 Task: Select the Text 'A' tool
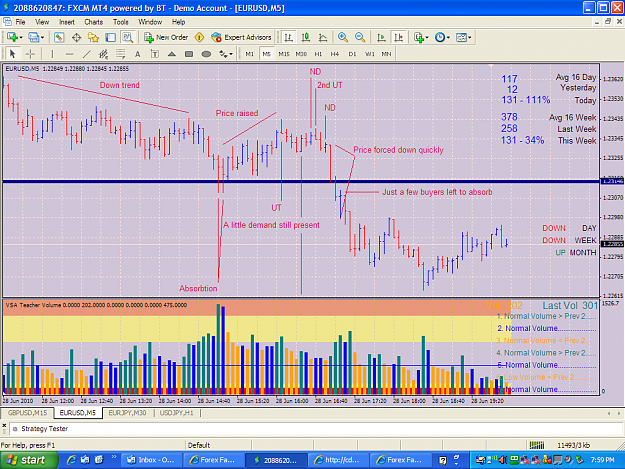138,54
